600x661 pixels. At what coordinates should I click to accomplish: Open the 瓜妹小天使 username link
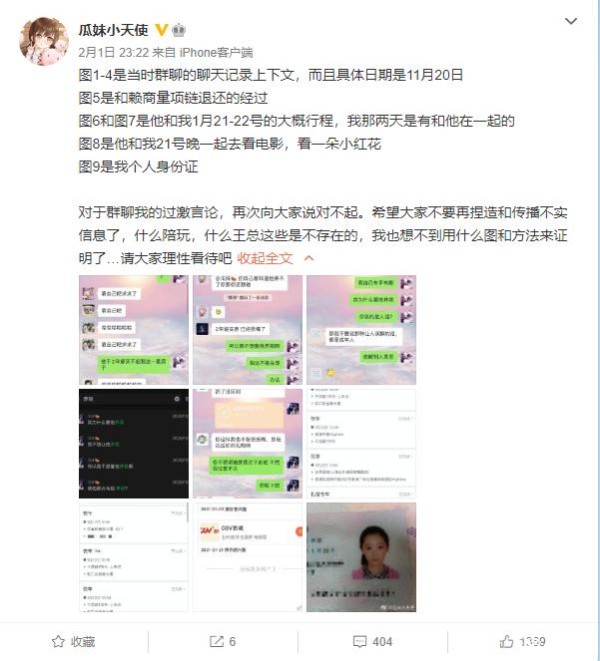click(x=113, y=30)
